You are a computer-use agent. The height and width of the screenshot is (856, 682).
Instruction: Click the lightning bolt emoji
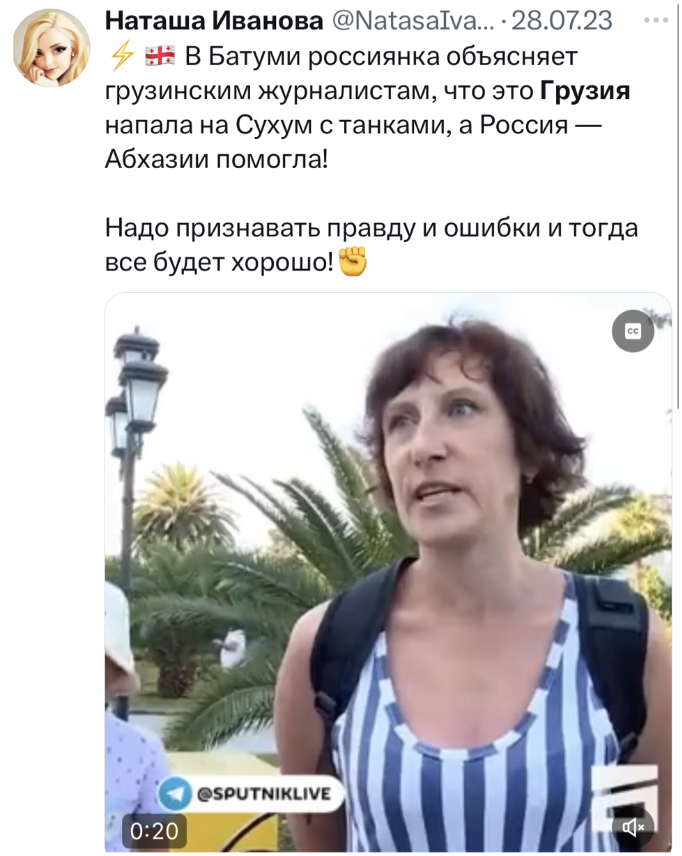tap(122, 55)
